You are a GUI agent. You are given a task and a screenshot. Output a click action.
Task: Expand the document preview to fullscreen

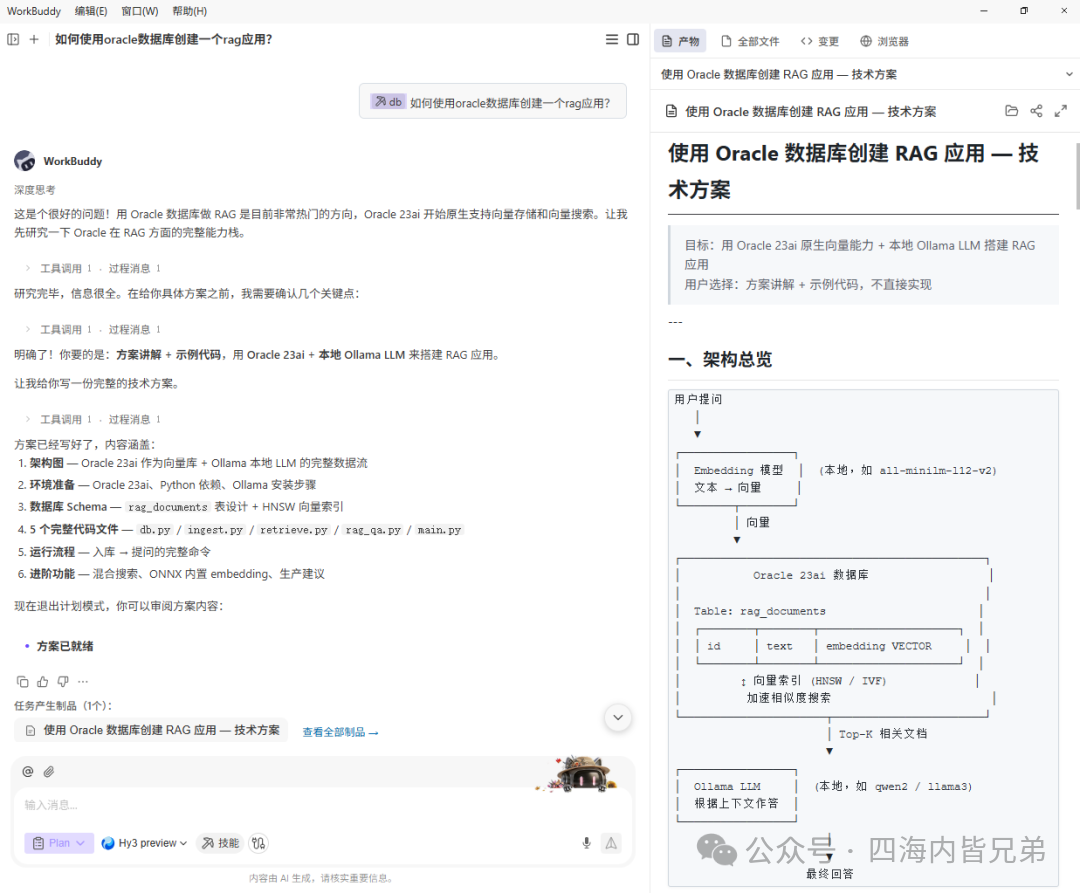coord(1061,111)
